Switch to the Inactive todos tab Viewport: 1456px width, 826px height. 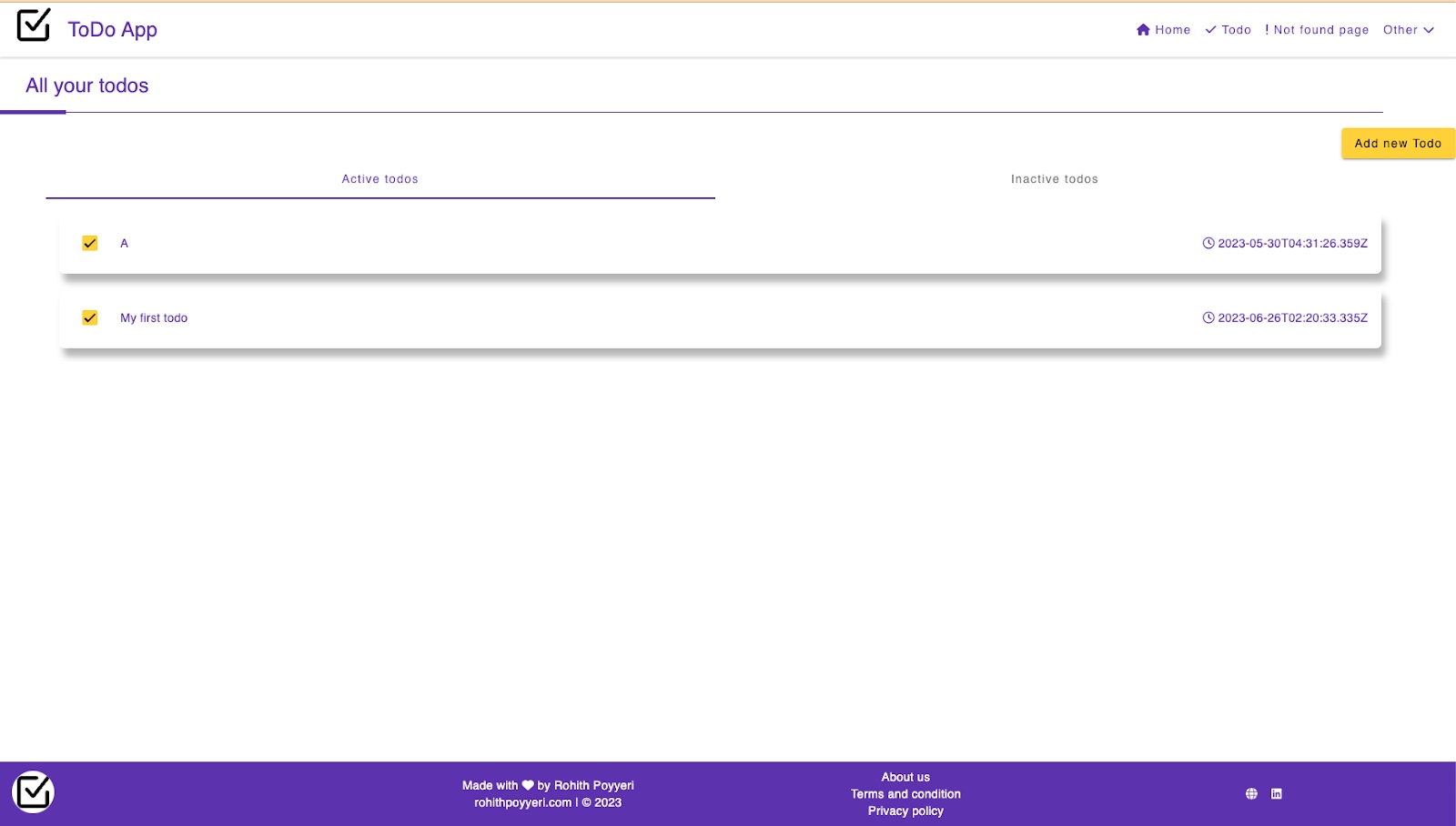pyautogui.click(x=1054, y=179)
